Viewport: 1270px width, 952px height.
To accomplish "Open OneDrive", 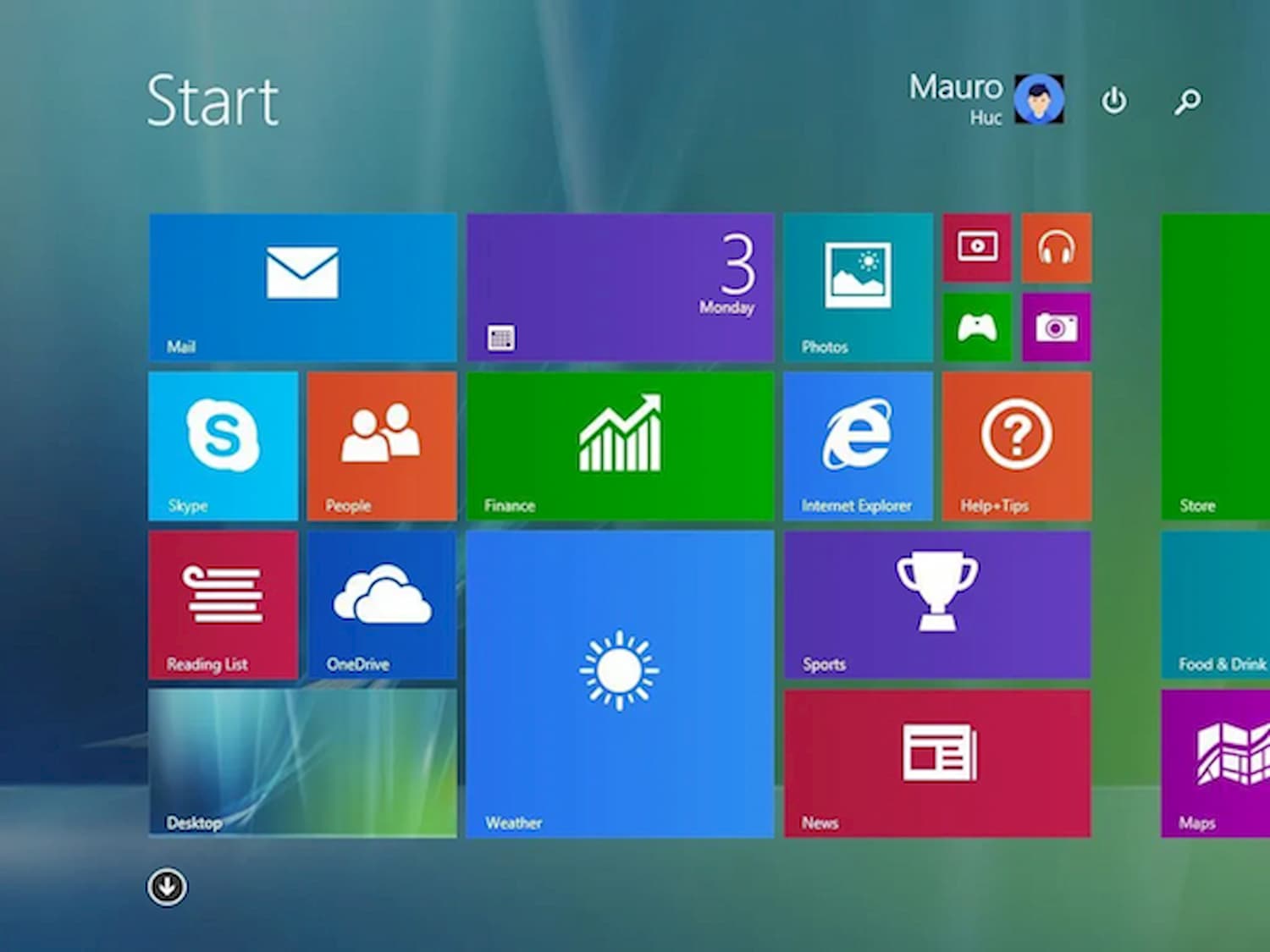I will pyautogui.click(x=381, y=605).
